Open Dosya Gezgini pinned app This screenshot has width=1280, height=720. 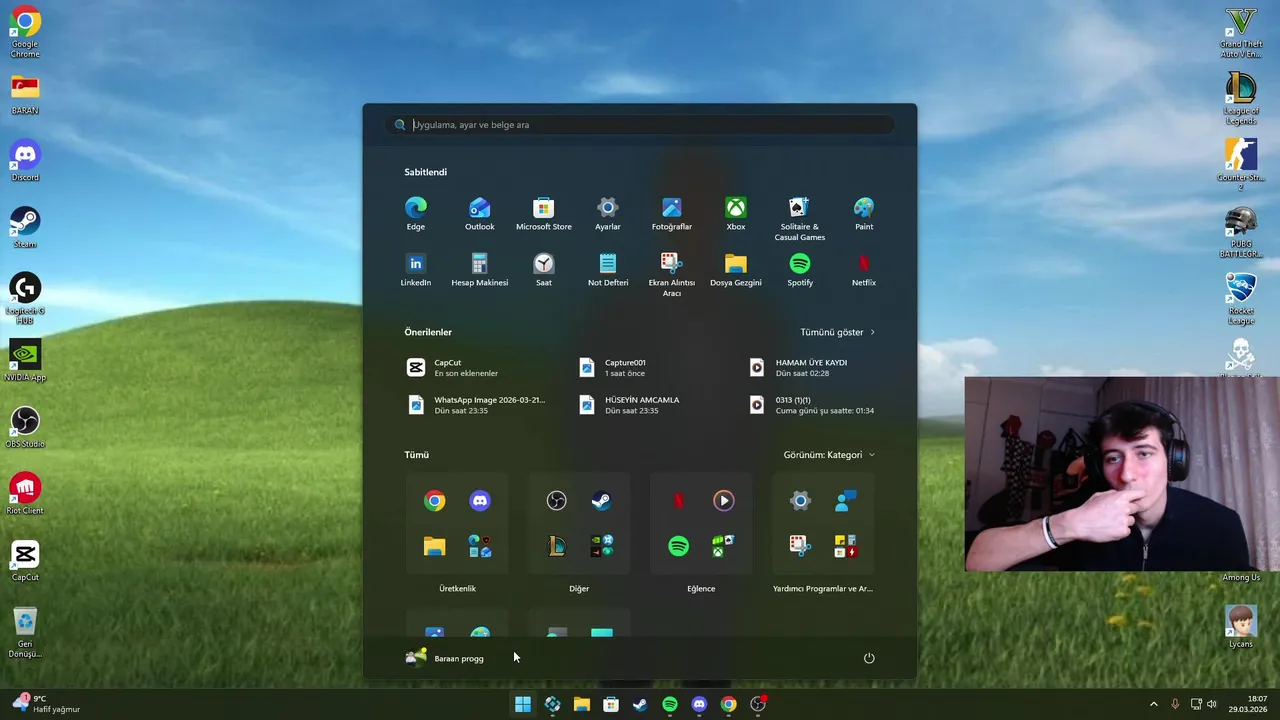pos(736,270)
